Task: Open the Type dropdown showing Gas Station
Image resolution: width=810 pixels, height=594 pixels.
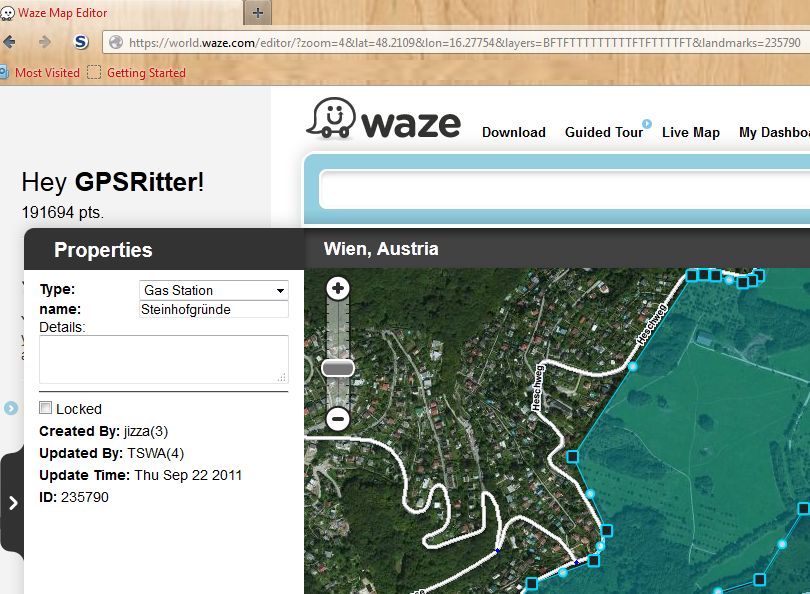Action: coord(214,290)
